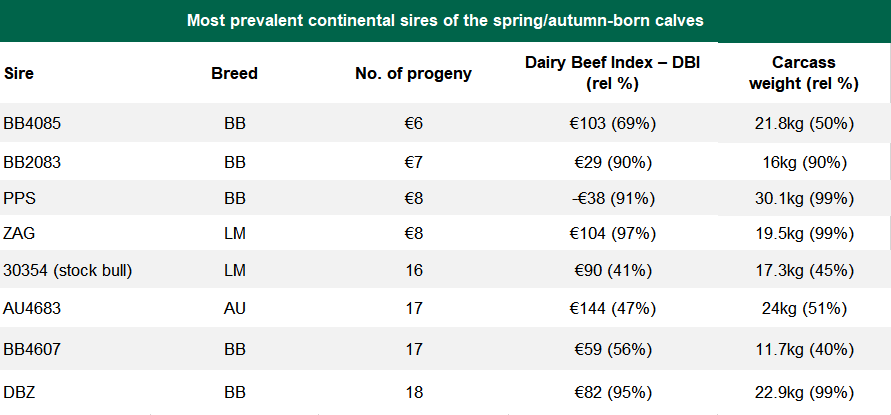Select the Dairy Beef Index header
Screen dimensions: 891x415
[612, 73]
